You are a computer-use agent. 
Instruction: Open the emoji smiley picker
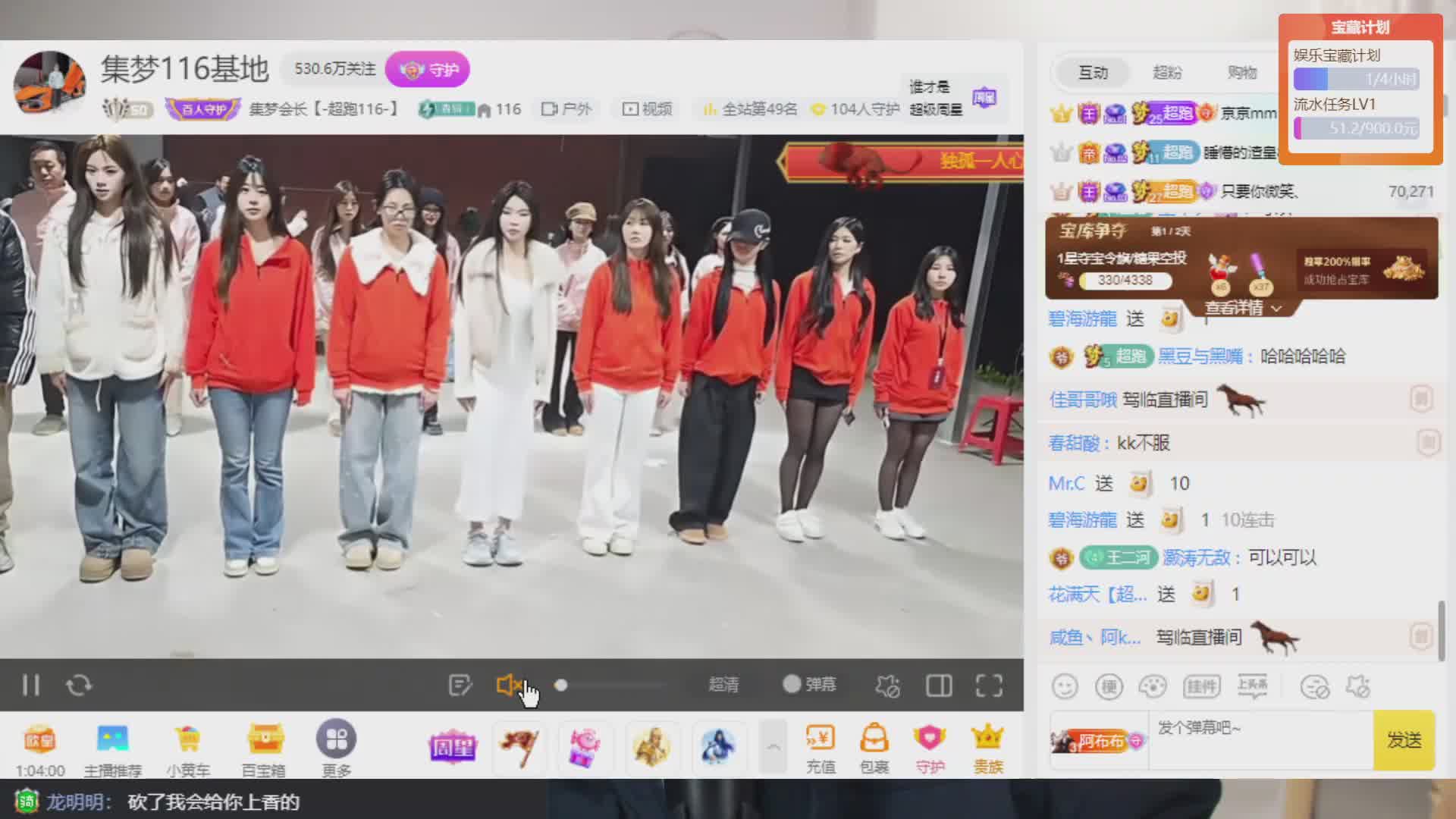tap(1065, 687)
